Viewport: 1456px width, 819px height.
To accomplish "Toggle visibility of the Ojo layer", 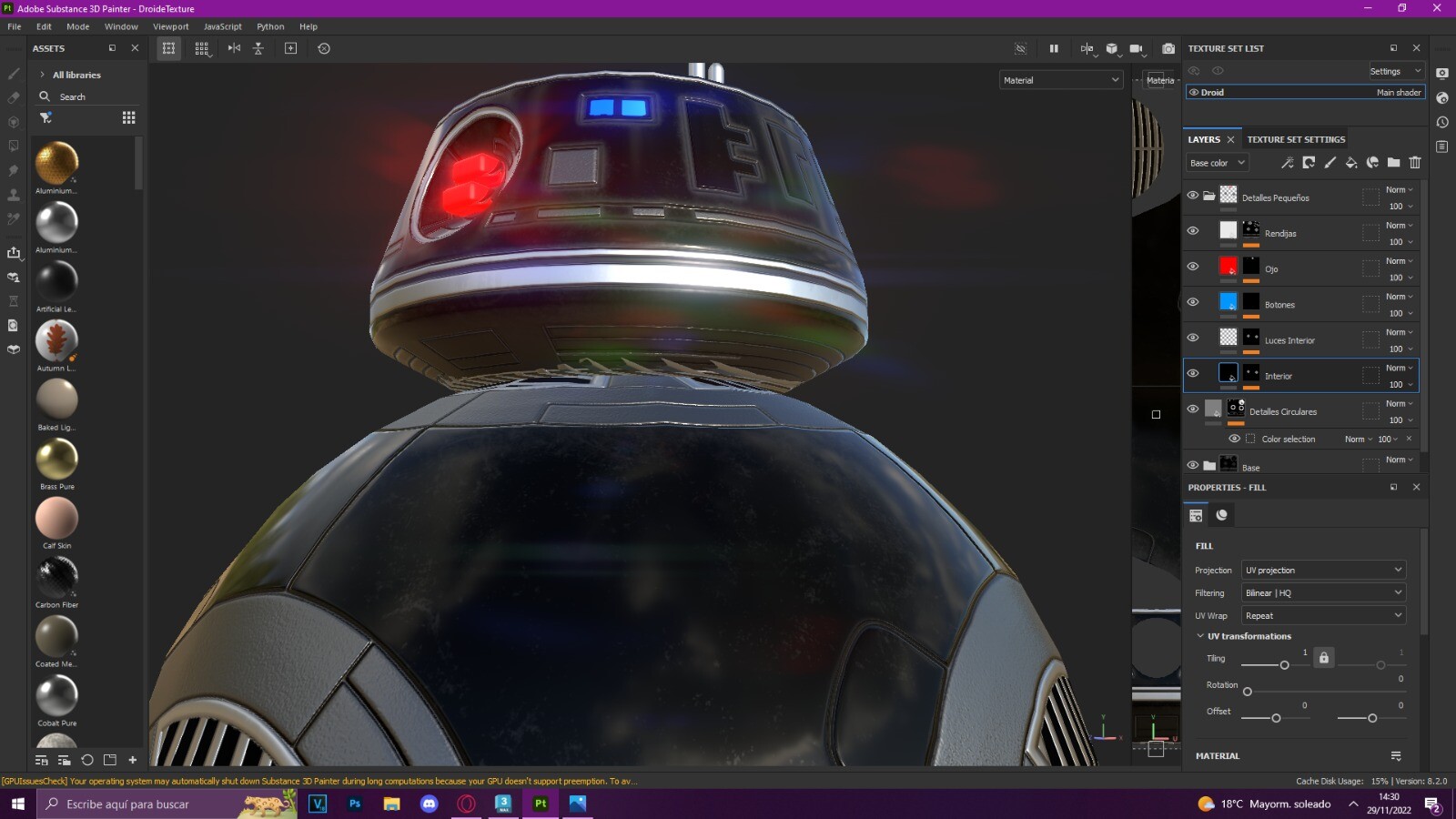I will tap(1193, 266).
